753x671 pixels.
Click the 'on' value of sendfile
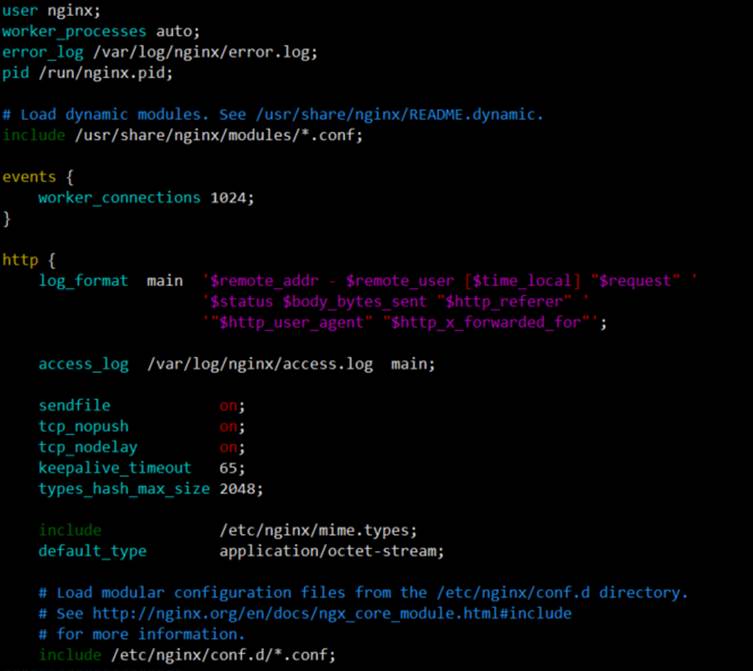click(x=228, y=406)
